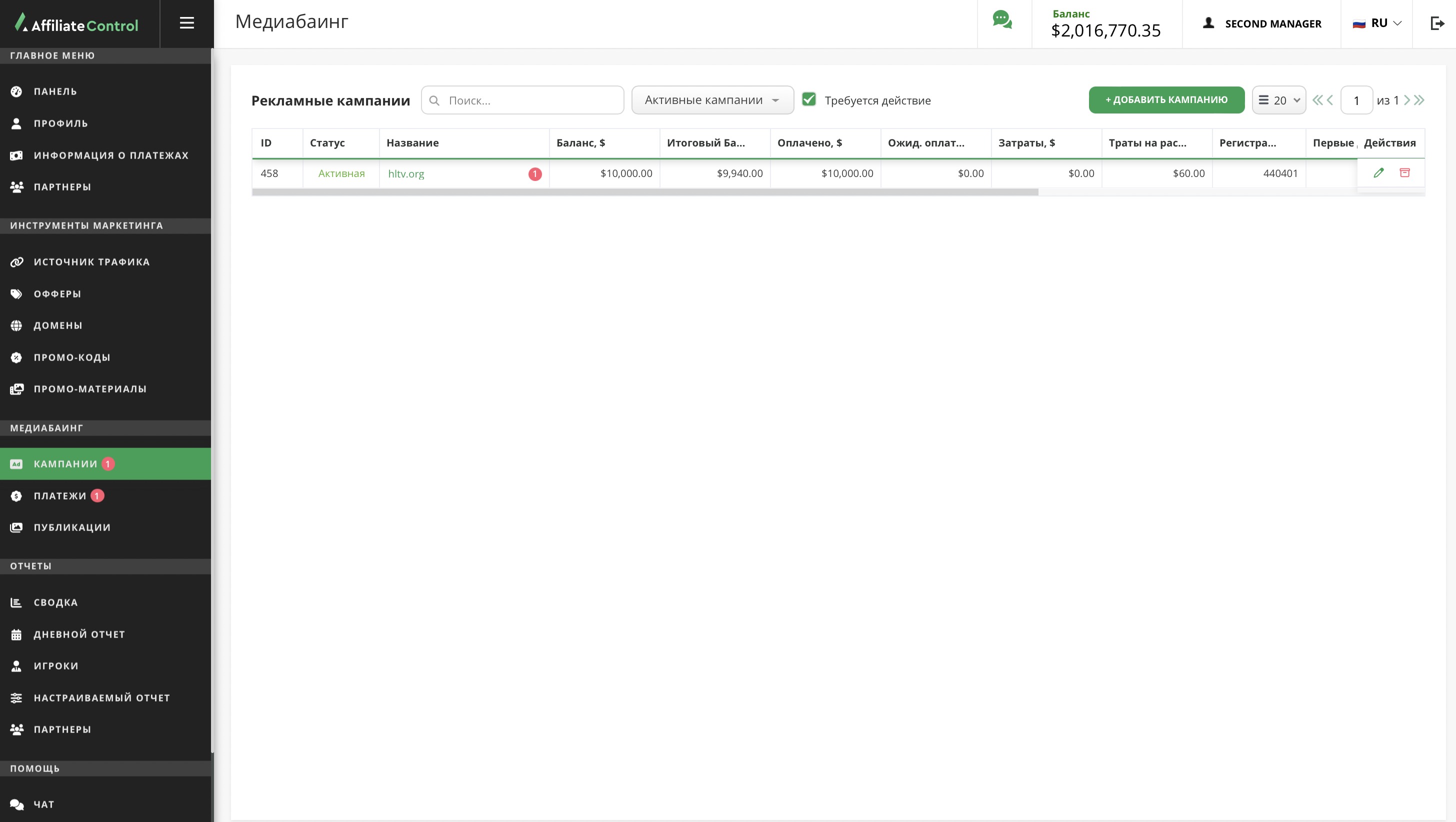Expand the 20 rows-per-page dropdown
The image size is (1456, 822).
1278,100
